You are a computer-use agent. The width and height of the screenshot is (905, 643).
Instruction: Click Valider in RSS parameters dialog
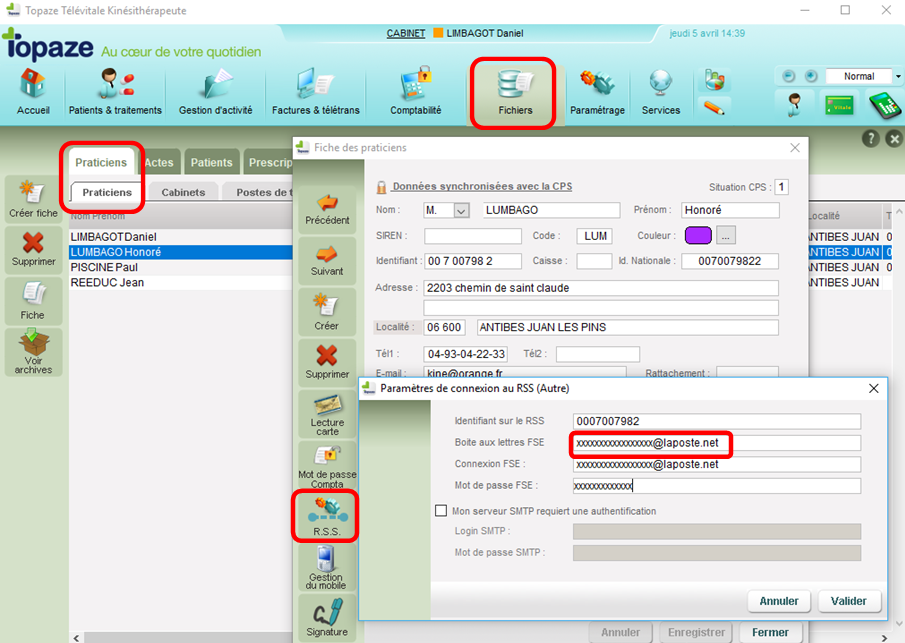[848, 601]
